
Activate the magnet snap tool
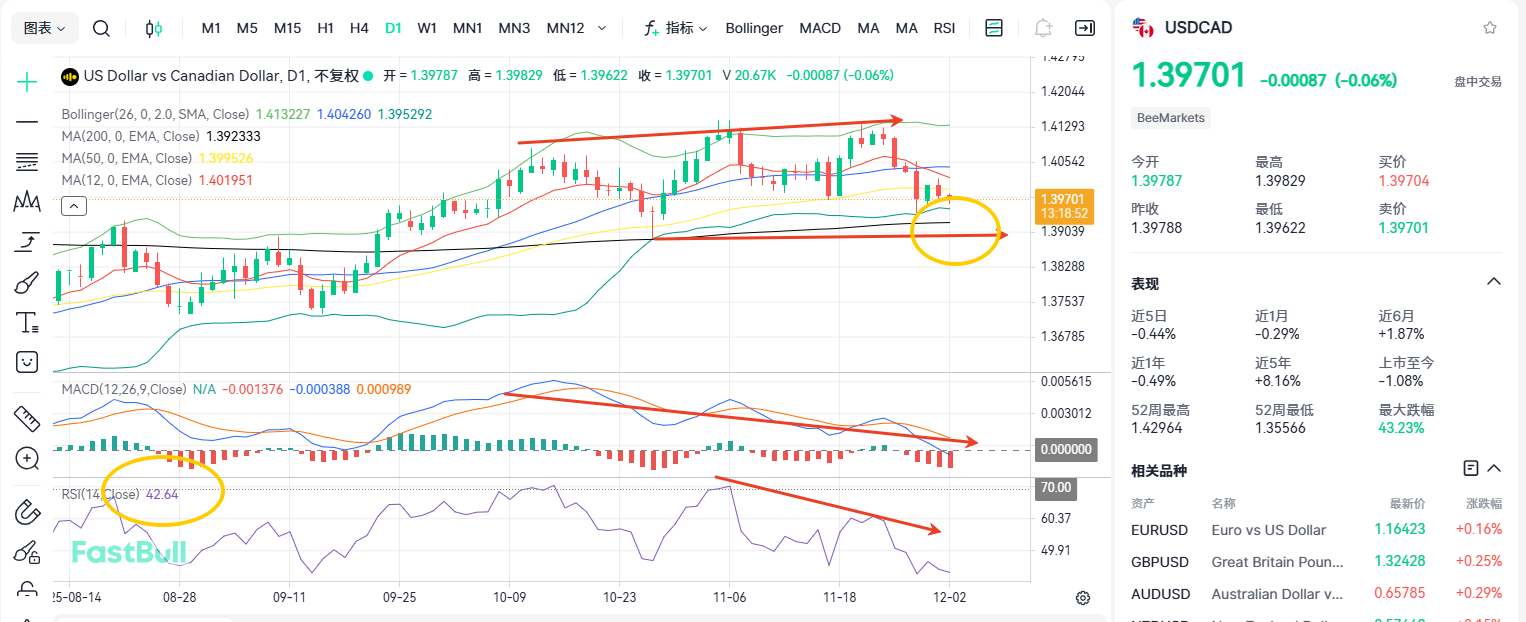pyautogui.click(x=27, y=512)
